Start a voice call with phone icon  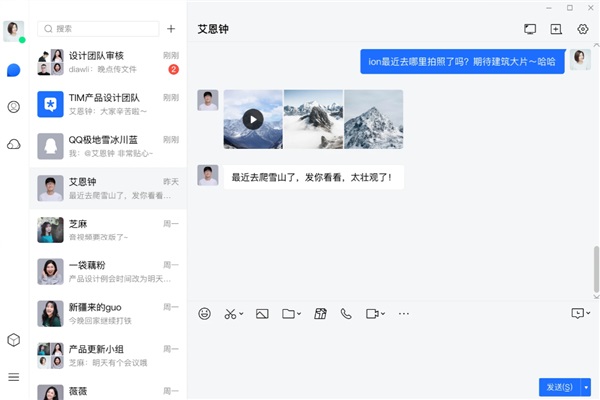click(x=346, y=313)
